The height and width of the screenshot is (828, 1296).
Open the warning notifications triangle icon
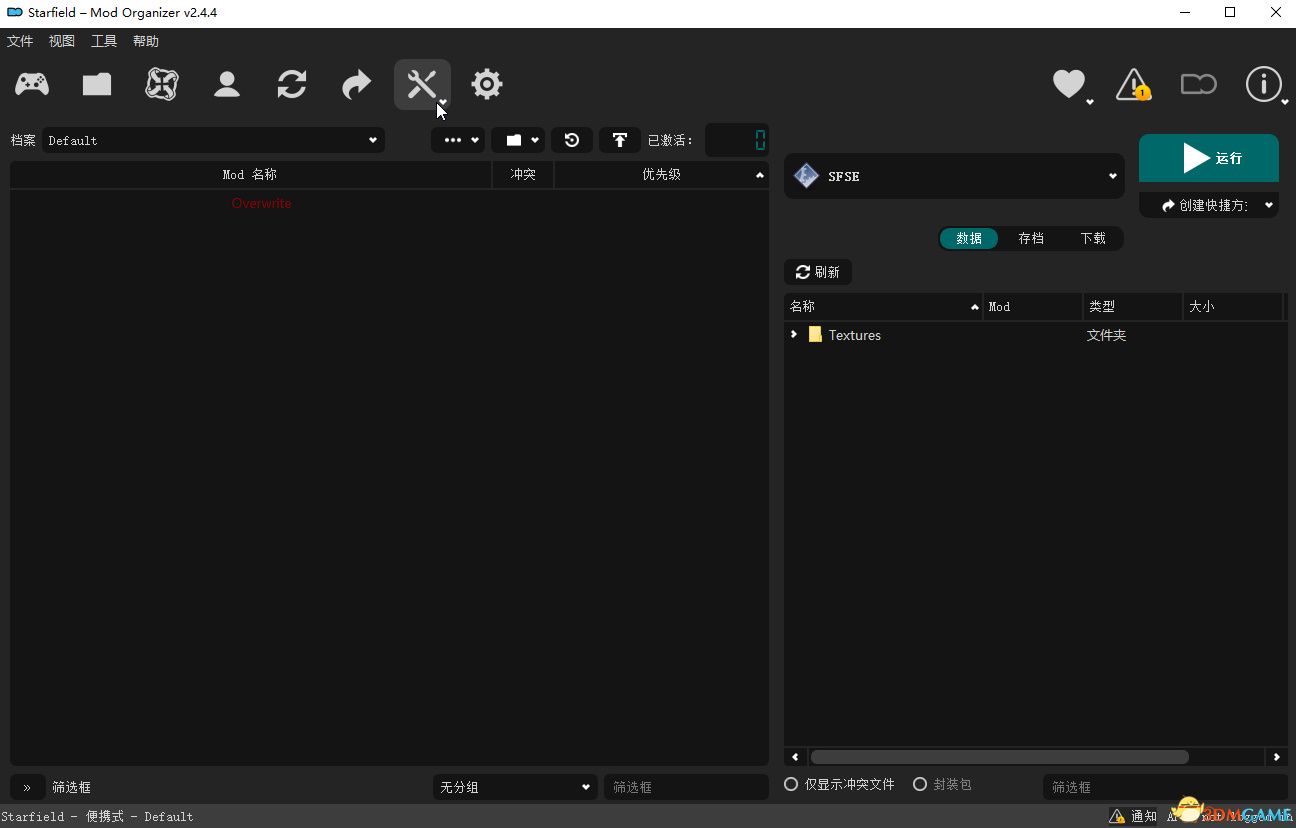click(1133, 85)
